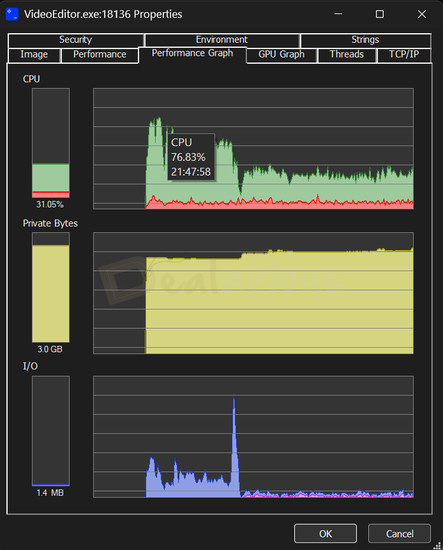Click the Private Bytes section label
This screenshot has height=550, width=443.
click(50, 223)
